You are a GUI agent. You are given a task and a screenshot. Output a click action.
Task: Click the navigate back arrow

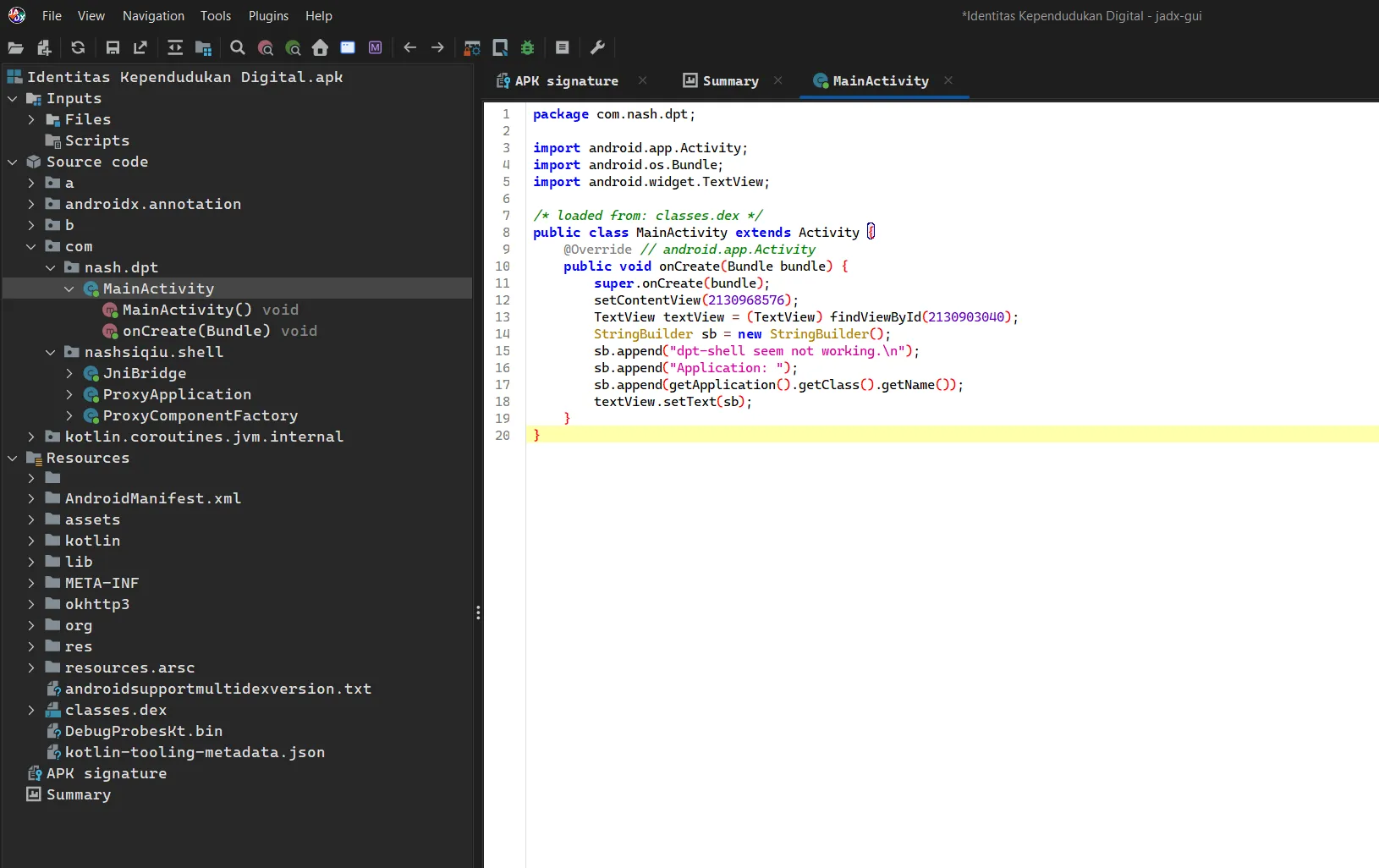(410, 48)
